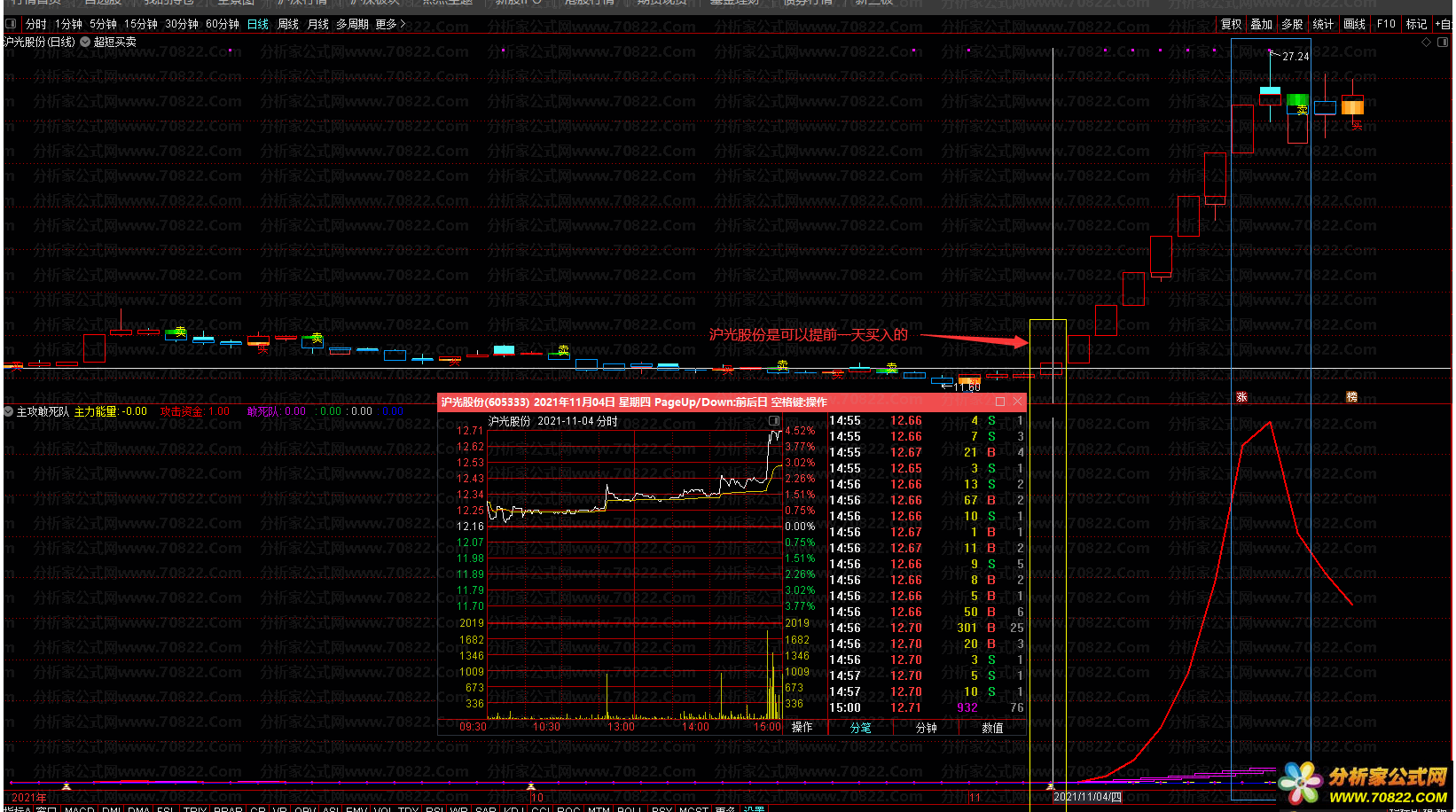Click the 涨 marker icon
This screenshot has width=1456, height=812.
tap(1241, 396)
